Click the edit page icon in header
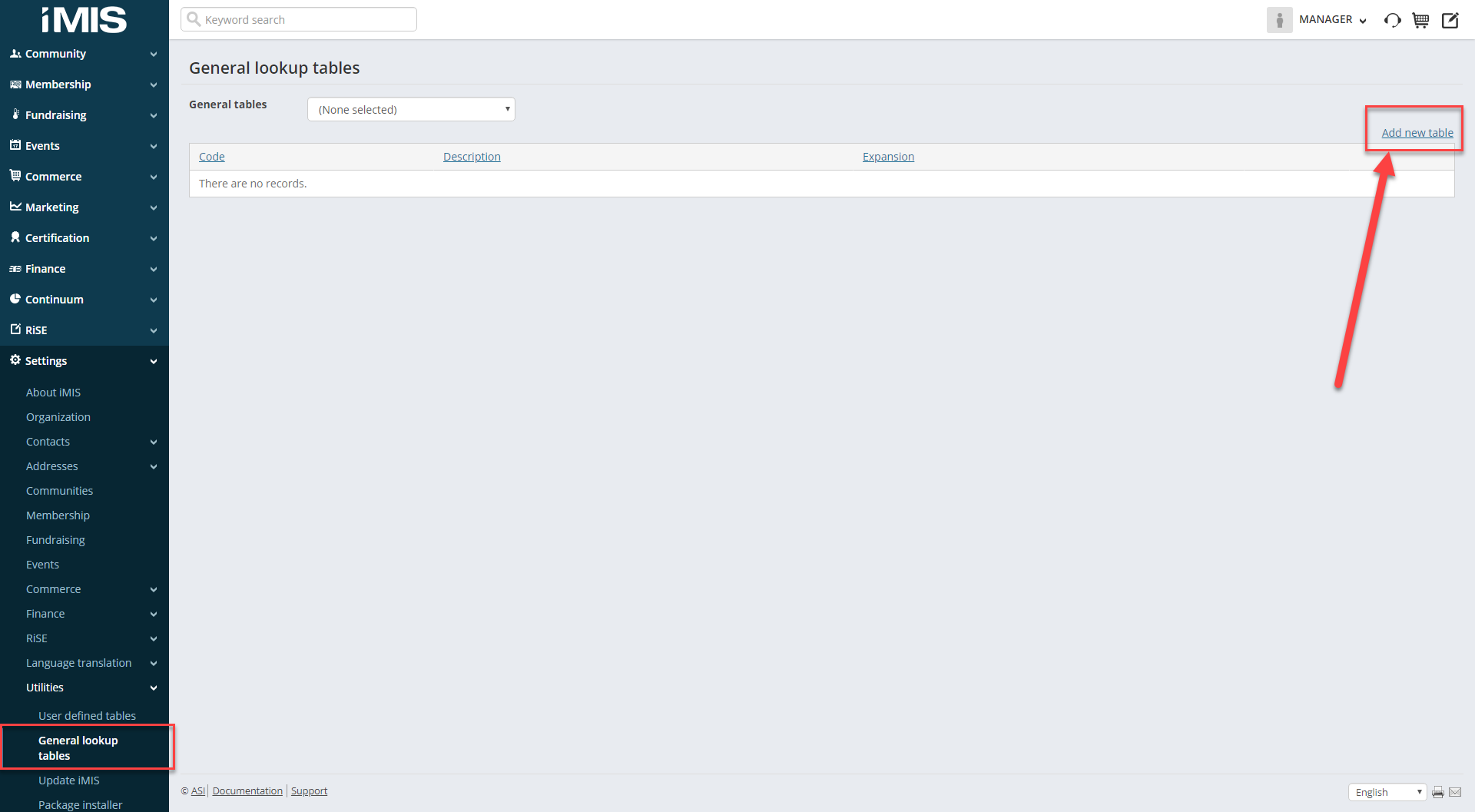The image size is (1475, 812). (1450, 21)
